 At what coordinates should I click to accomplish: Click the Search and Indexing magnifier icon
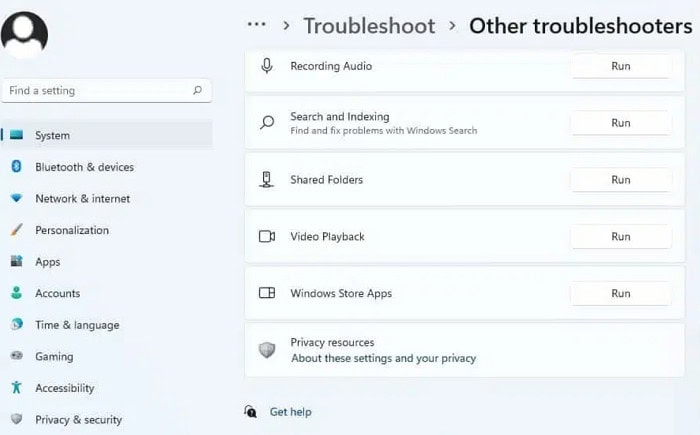click(267, 122)
